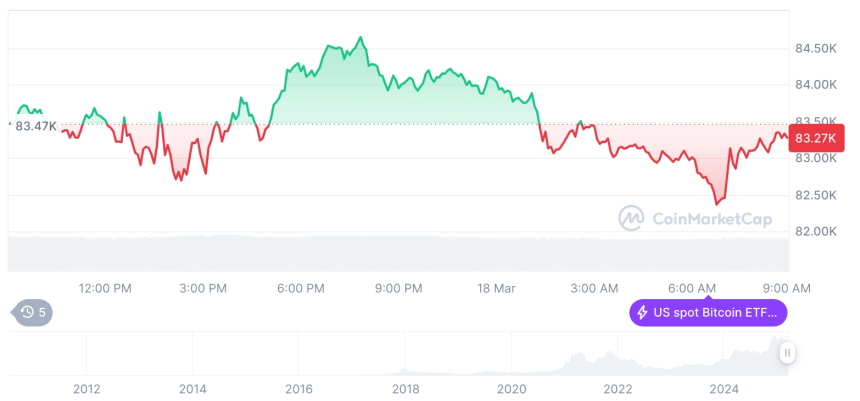Screen dimensions: 860x401
Task: Click the red price low after 6:00 AM
Action: [716, 204]
